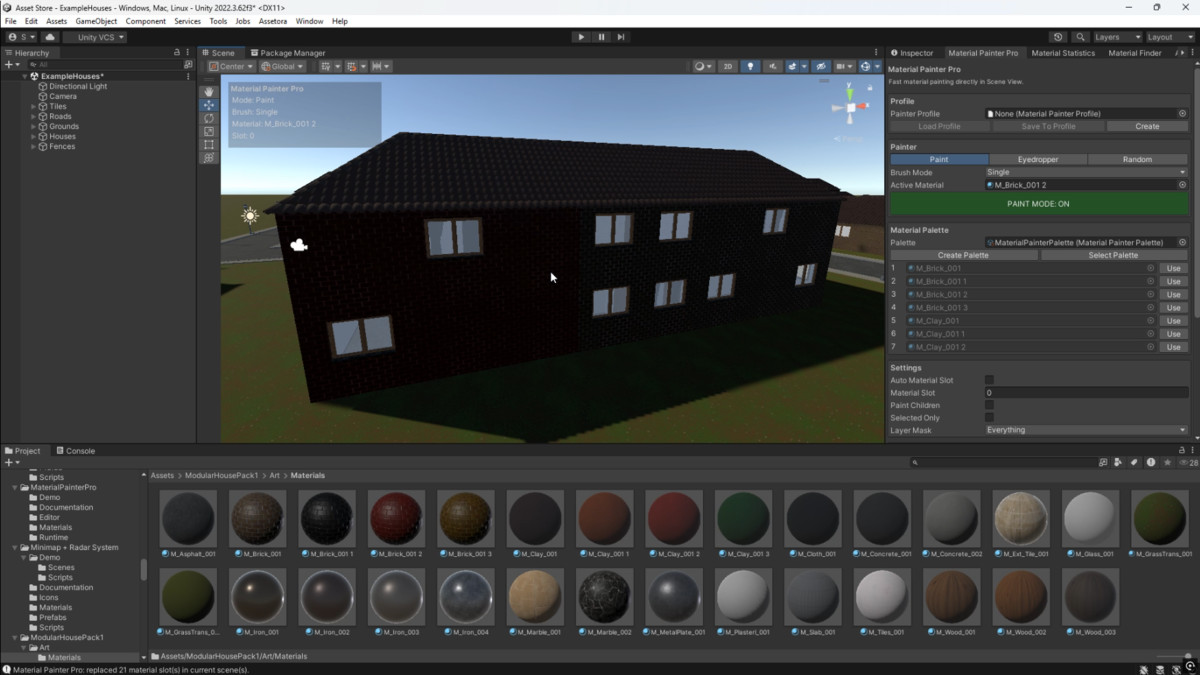Image resolution: width=1200 pixels, height=675 pixels.
Task: Open the GameObject menu
Action: (96, 21)
